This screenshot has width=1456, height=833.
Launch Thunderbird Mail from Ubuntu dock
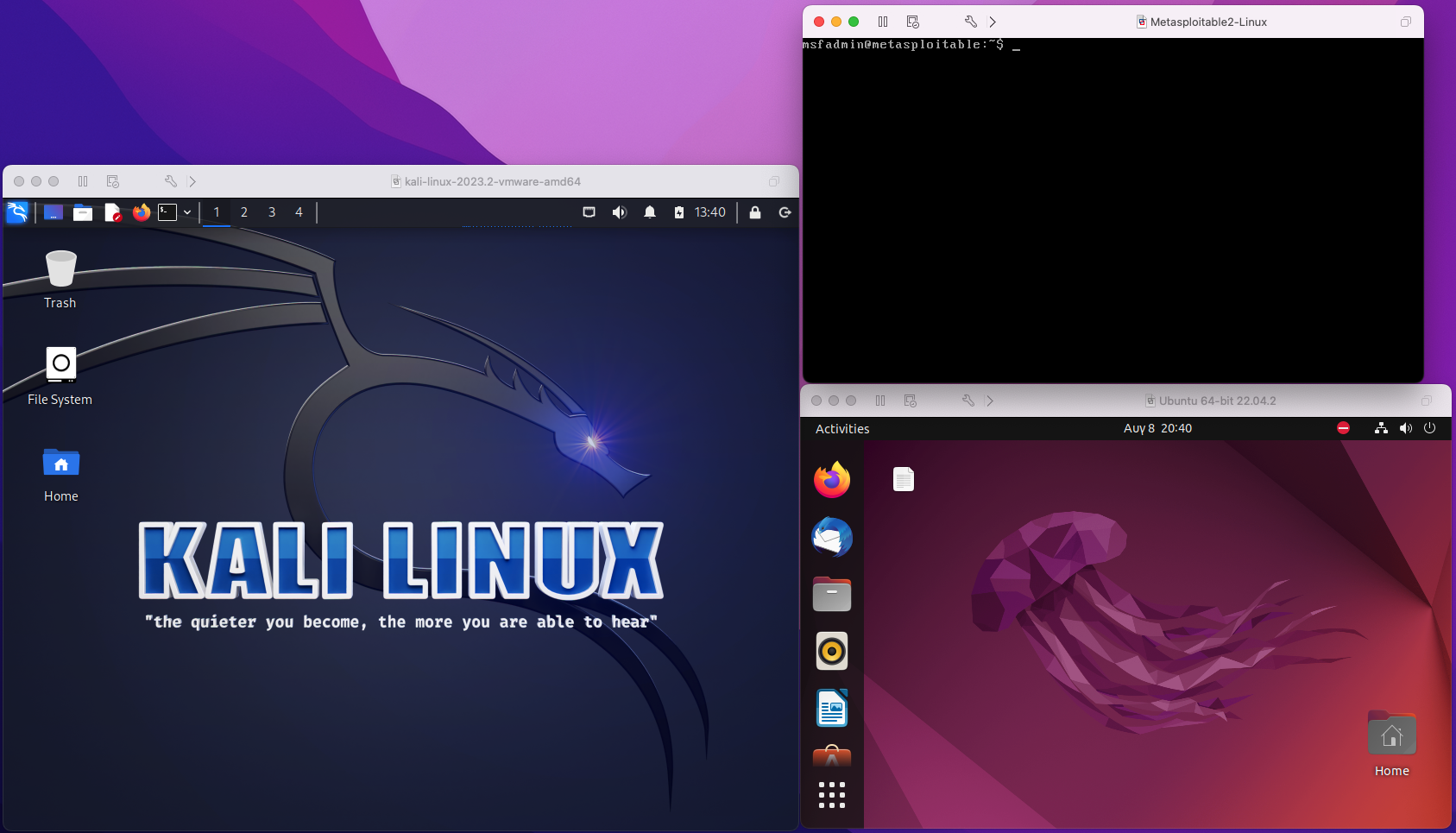point(832,537)
